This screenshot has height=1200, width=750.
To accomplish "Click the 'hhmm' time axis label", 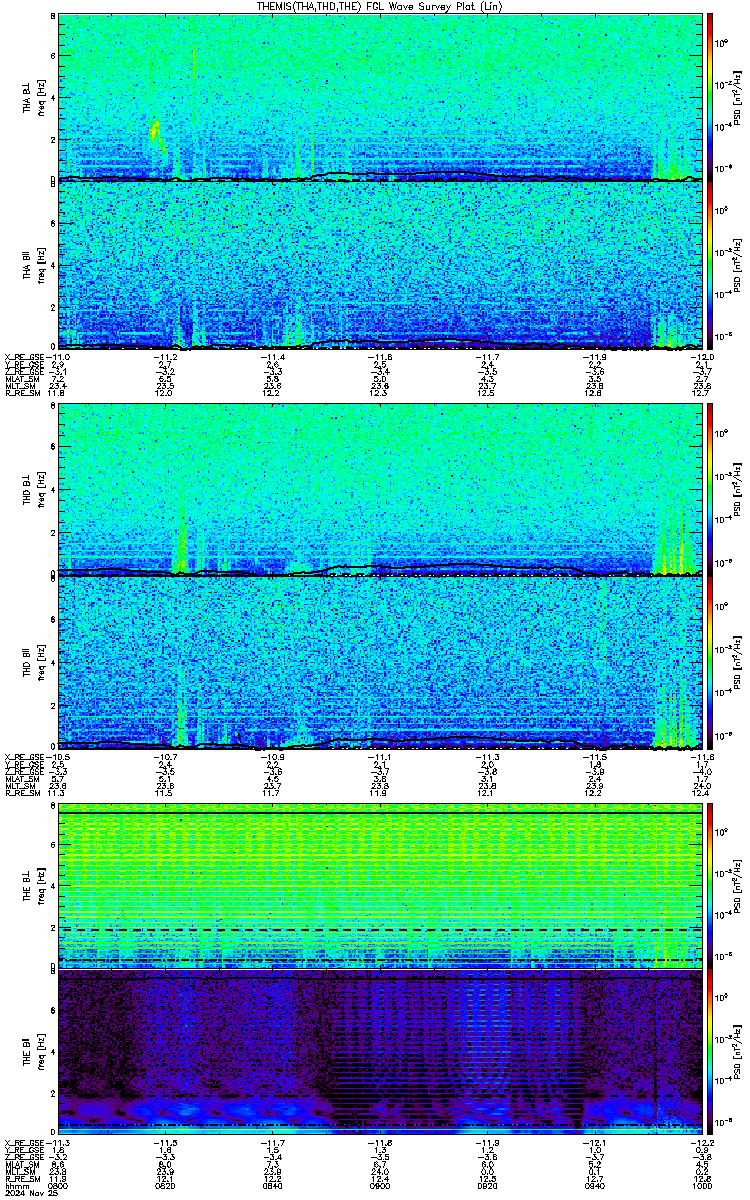I will click(x=16, y=1186).
